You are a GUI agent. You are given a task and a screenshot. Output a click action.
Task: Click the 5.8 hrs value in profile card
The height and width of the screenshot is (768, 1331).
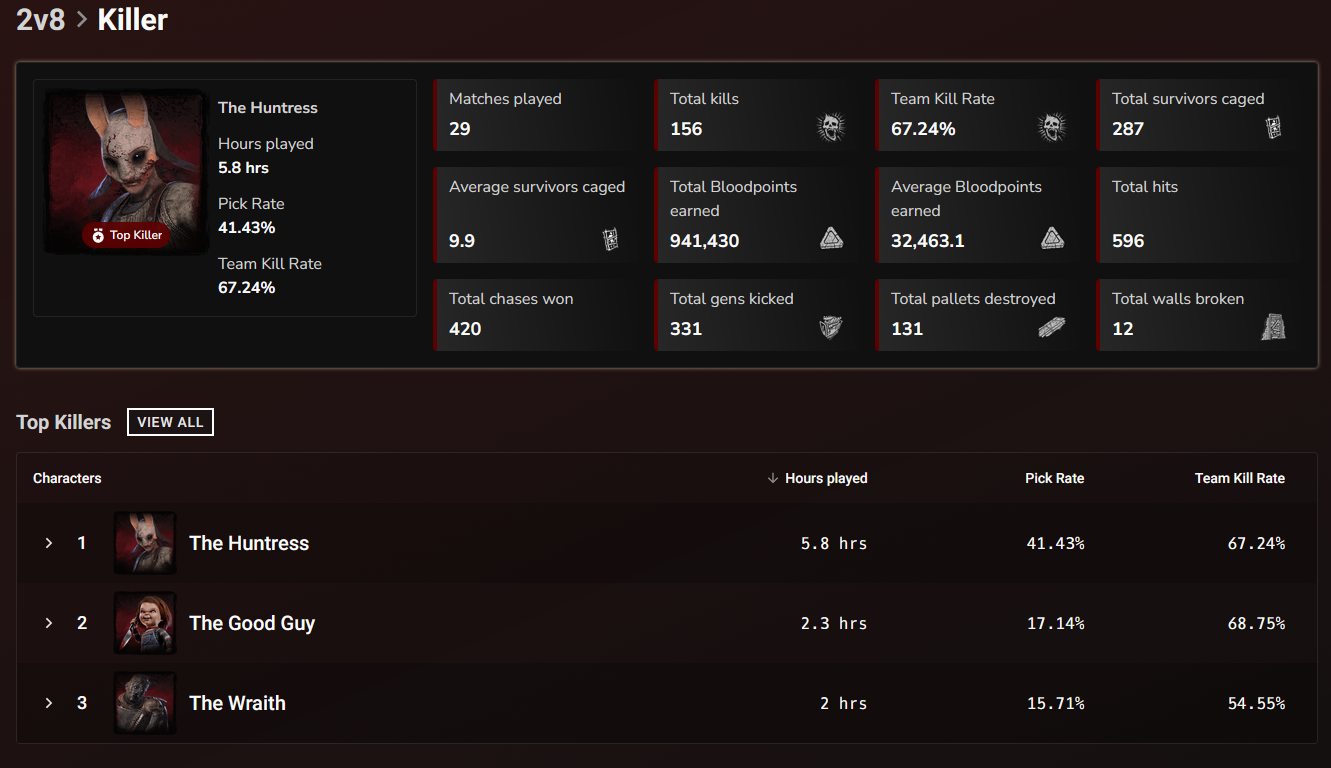tap(243, 168)
